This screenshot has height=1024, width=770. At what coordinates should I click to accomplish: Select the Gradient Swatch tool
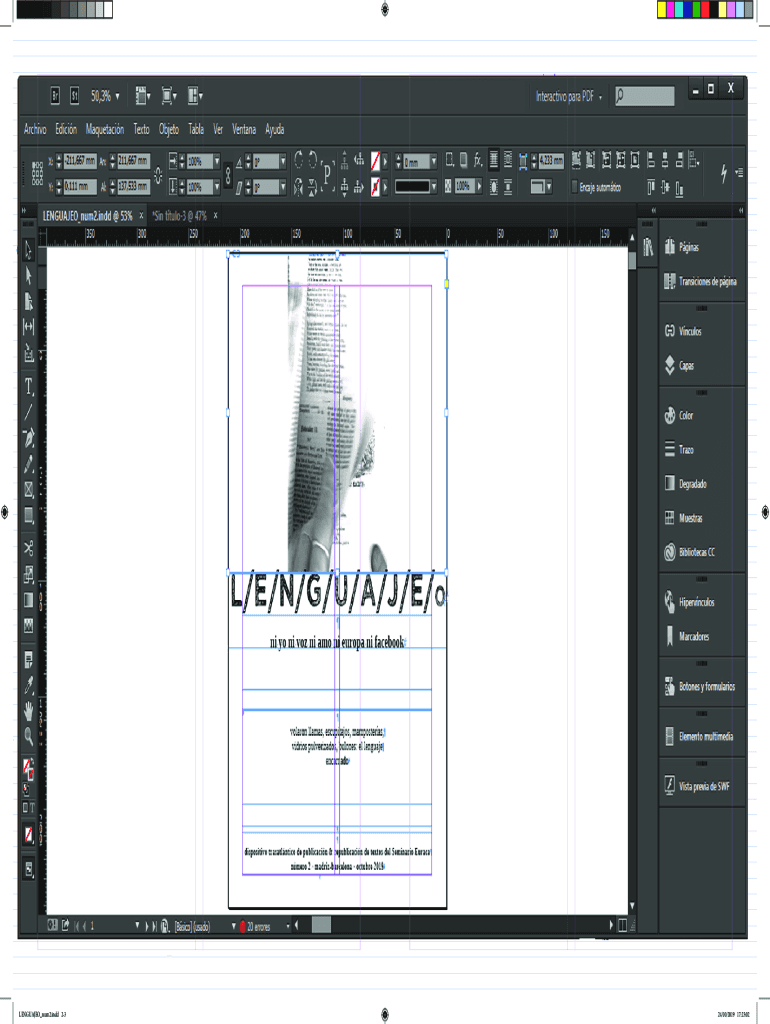click(x=28, y=600)
